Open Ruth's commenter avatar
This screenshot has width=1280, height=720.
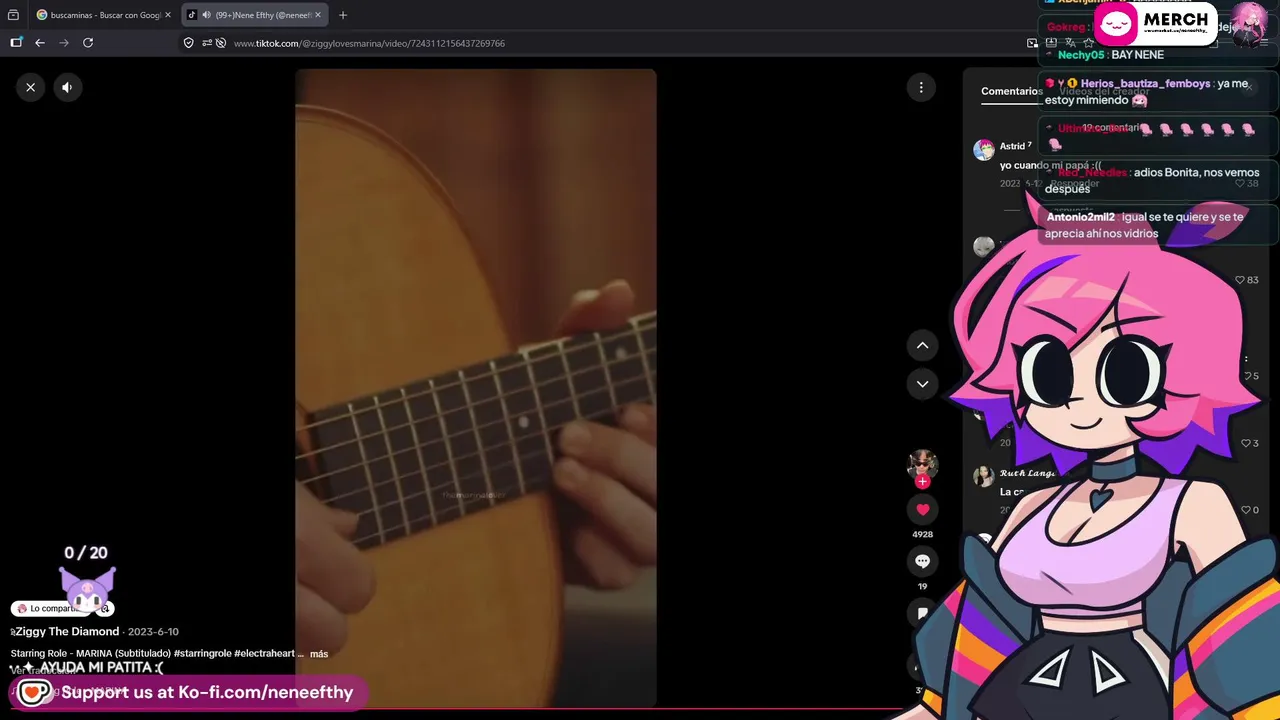click(x=984, y=476)
